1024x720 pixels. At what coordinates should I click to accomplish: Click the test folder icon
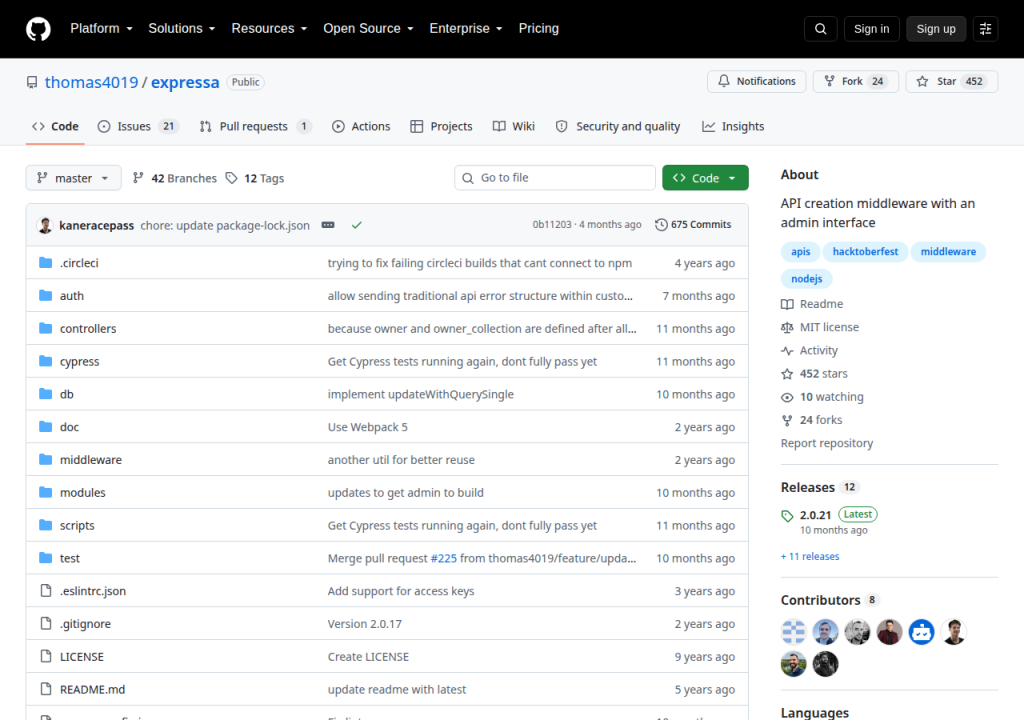tap(45, 557)
